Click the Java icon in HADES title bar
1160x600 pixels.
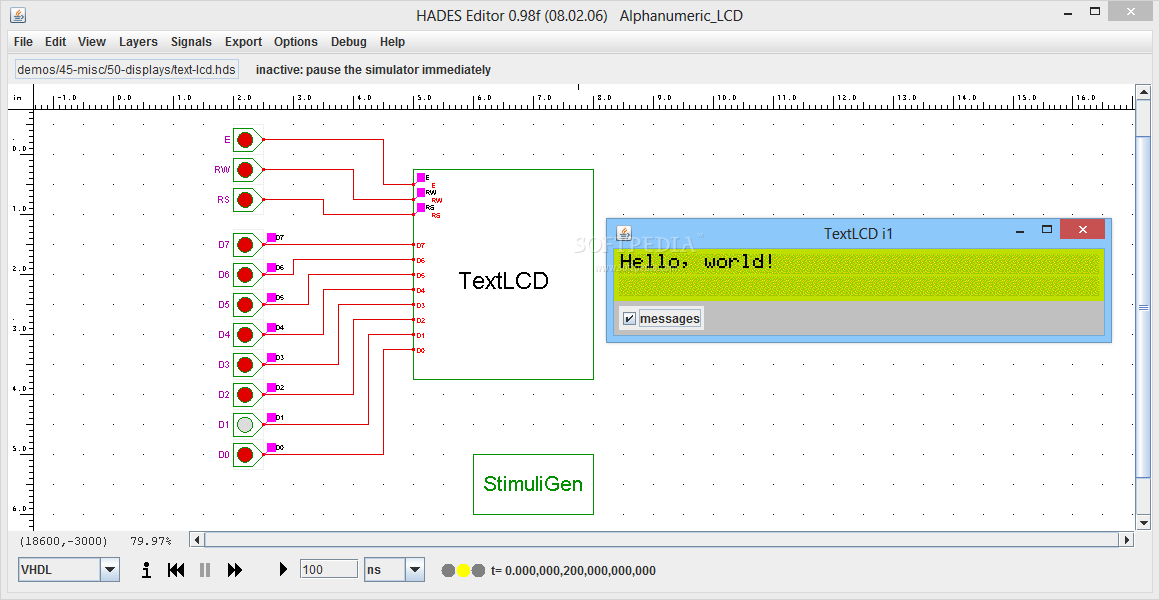coord(18,15)
